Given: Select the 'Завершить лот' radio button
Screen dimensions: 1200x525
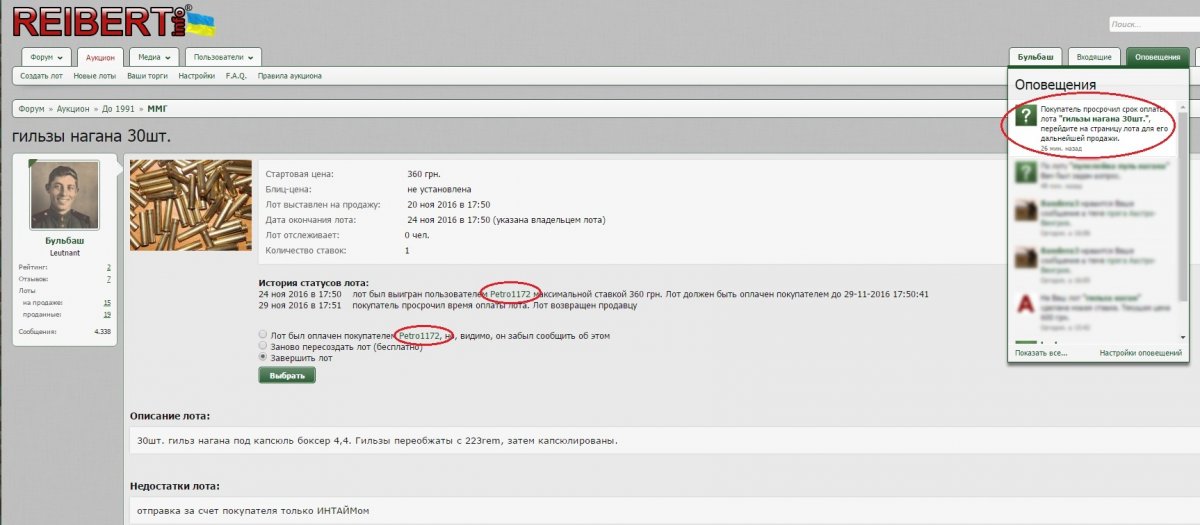Looking at the screenshot, I should pos(263,357).
